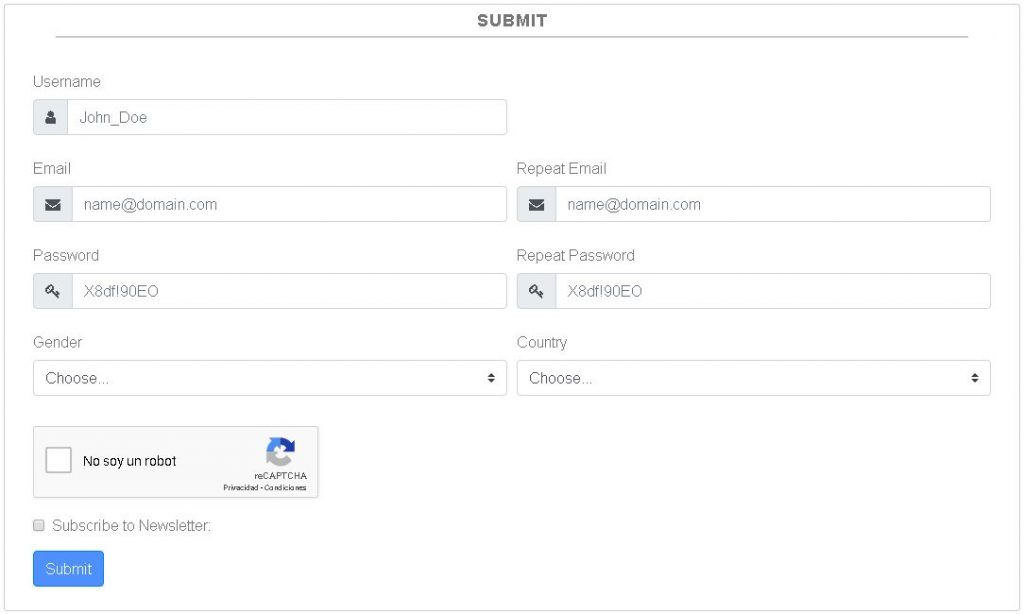Check the 'No soy un robot' checkbox
This screenshot has height=614, width=1024.
(x=59, y=461)
